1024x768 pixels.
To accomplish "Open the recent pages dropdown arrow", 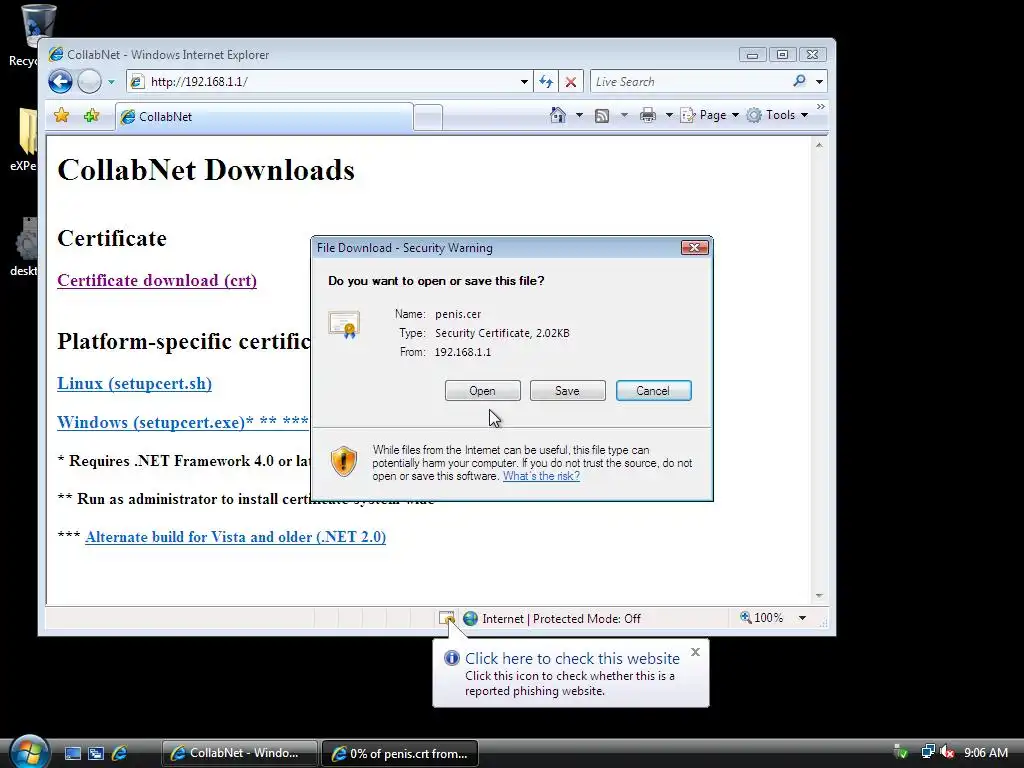I will point(111,82).
